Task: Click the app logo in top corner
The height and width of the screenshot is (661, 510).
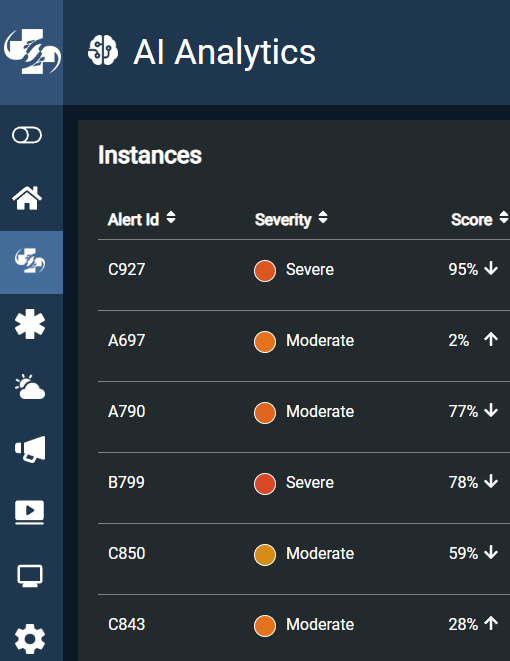Action: pyautogui.click(x=32, y=51)
